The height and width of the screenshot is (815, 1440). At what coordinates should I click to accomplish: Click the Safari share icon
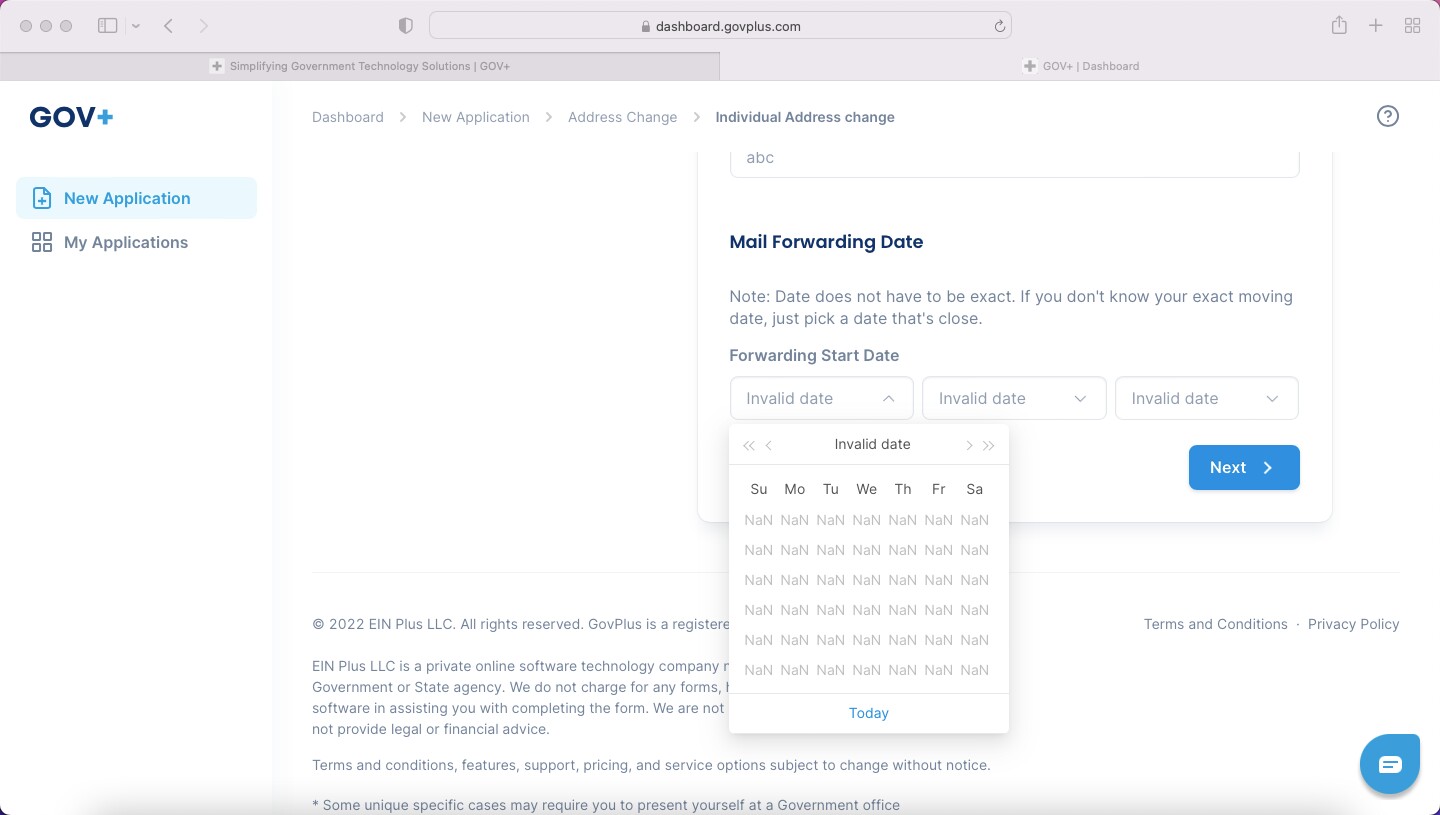point(1339,25)
